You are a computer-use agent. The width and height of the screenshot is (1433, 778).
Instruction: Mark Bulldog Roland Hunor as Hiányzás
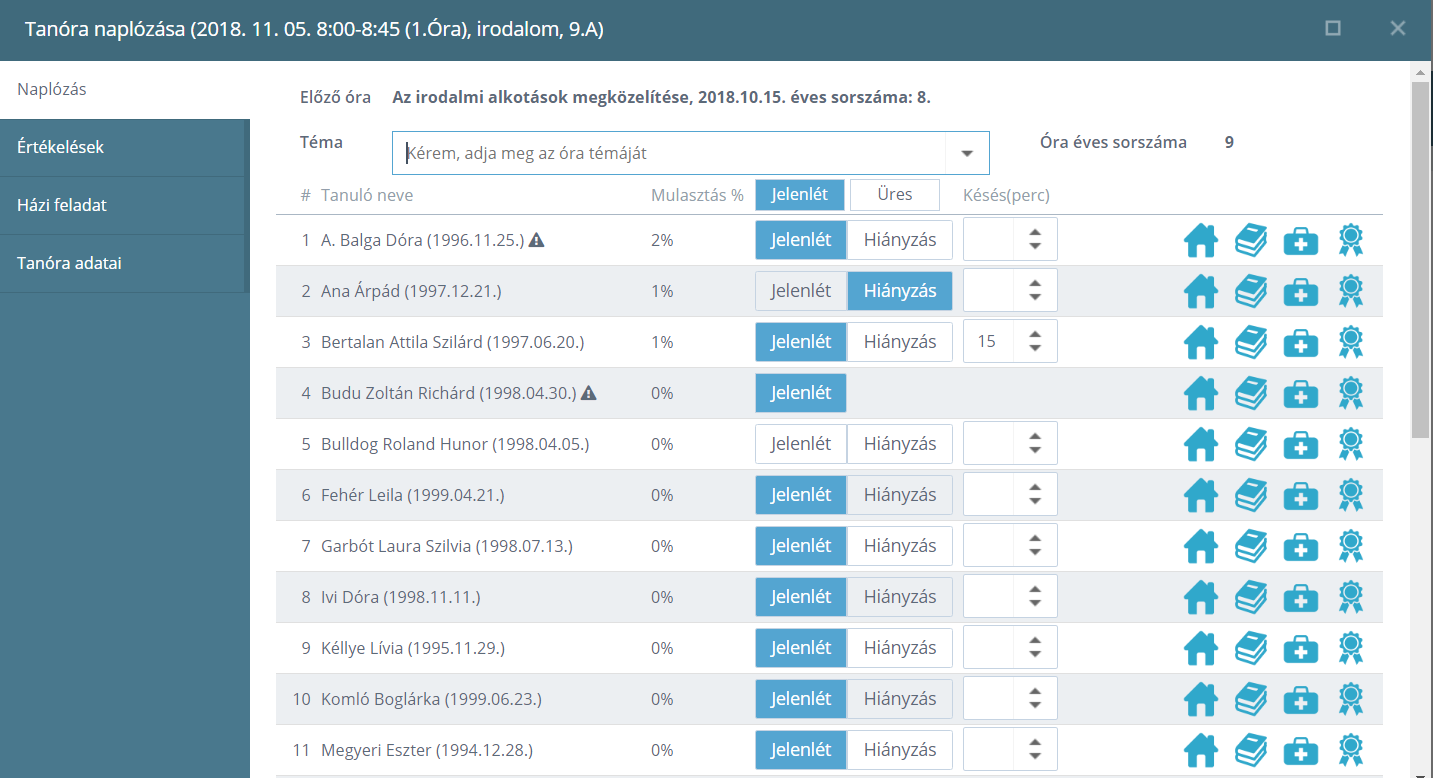coord(900,444)
